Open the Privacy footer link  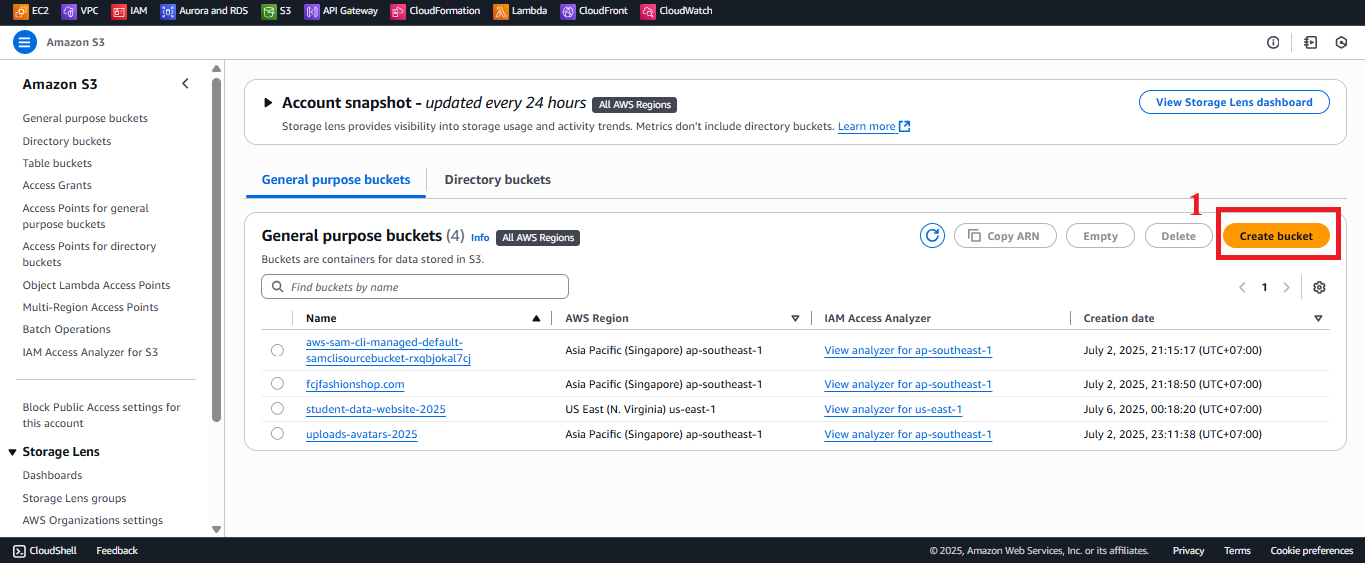[x=1188, y=550]
